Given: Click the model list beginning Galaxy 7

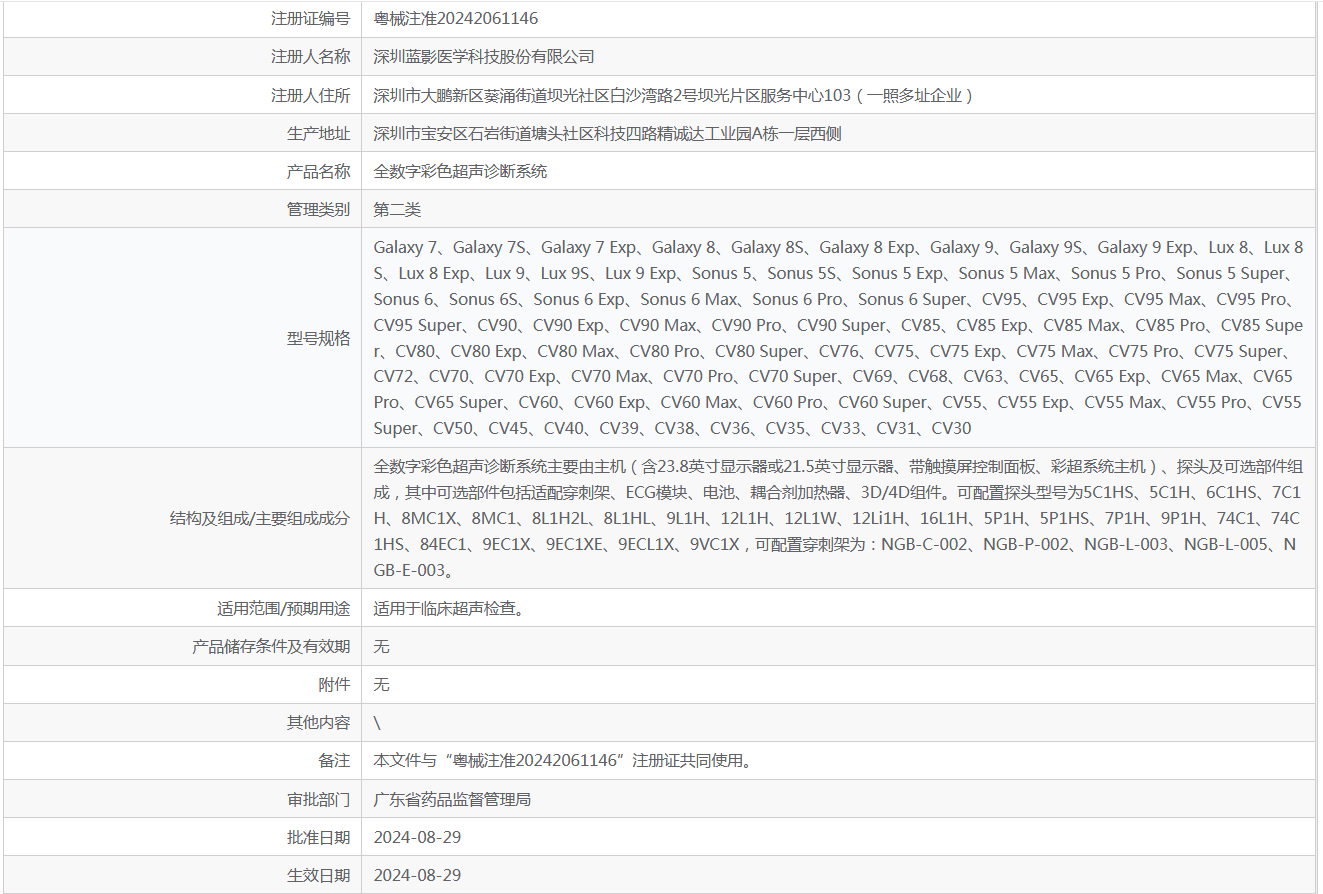Looking at the screenshot, I should point(838,338).
